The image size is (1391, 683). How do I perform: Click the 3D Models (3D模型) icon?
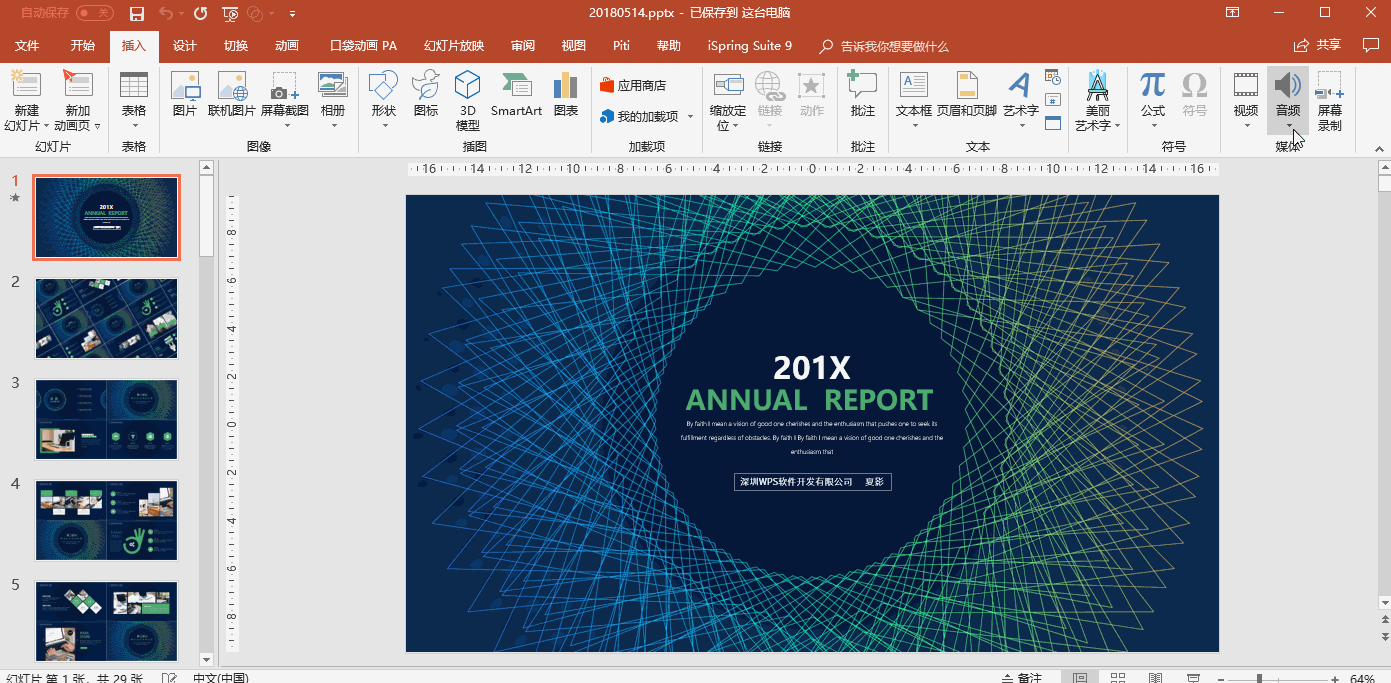click(467, 84)
